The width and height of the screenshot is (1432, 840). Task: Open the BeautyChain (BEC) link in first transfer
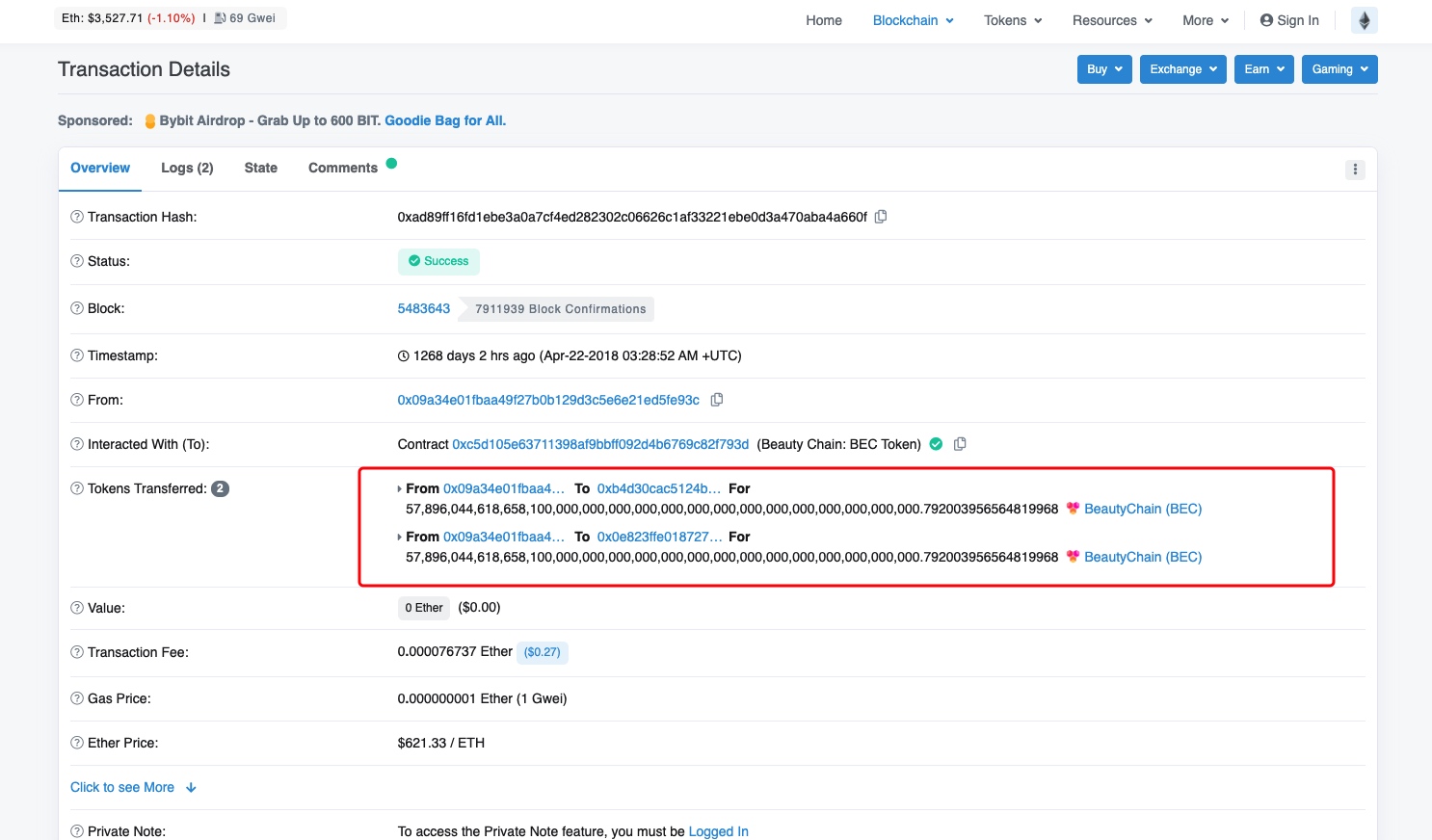(1143, 509)
